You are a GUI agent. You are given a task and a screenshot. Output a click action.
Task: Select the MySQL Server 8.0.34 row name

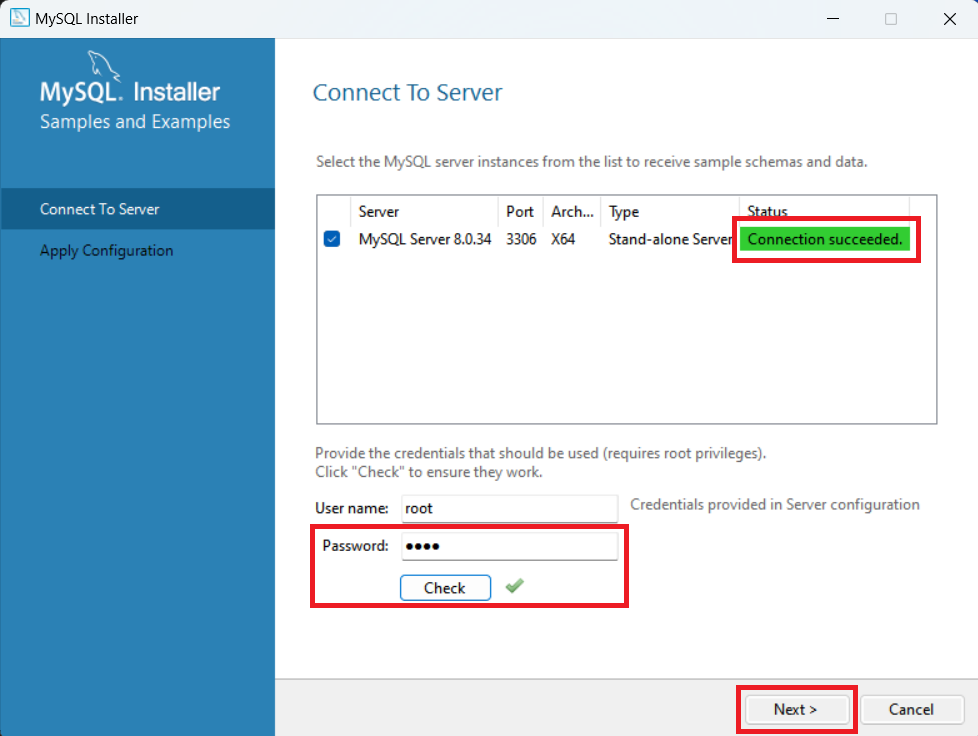425,240
